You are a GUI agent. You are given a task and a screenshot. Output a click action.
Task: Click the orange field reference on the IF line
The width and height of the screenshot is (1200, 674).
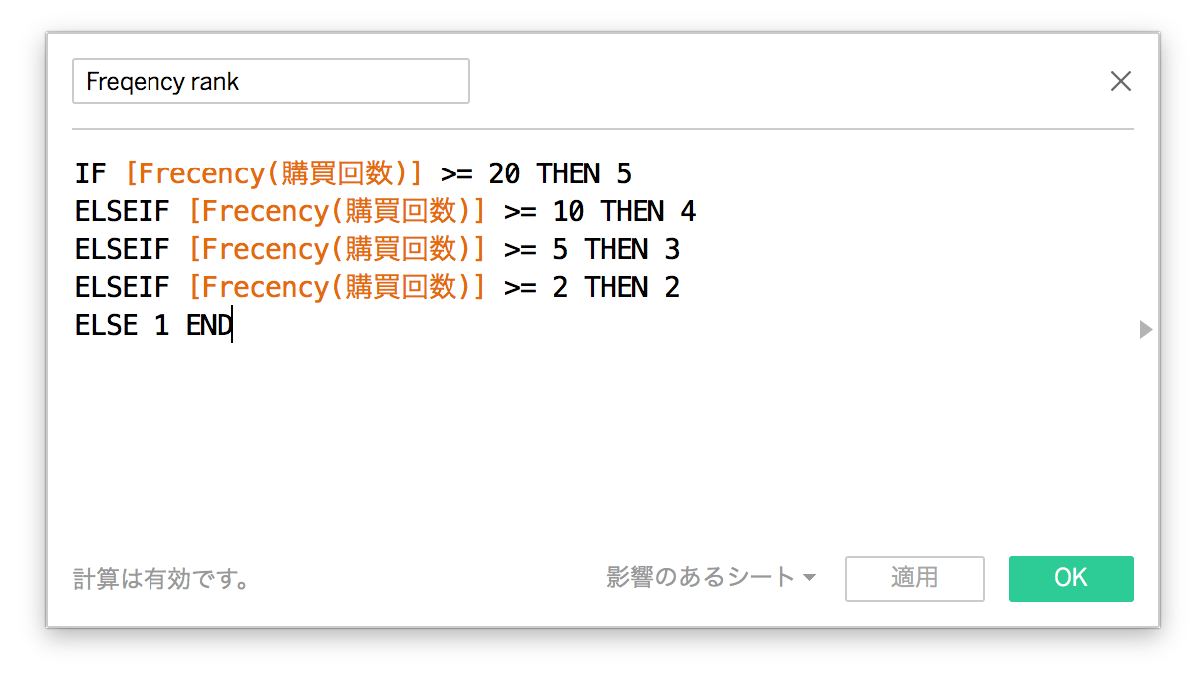coord(274,174)
